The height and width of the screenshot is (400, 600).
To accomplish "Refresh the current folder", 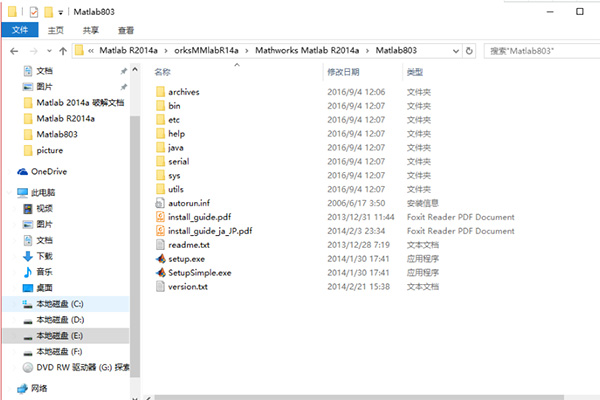I will pyautogui.click(x=469, y=51).
